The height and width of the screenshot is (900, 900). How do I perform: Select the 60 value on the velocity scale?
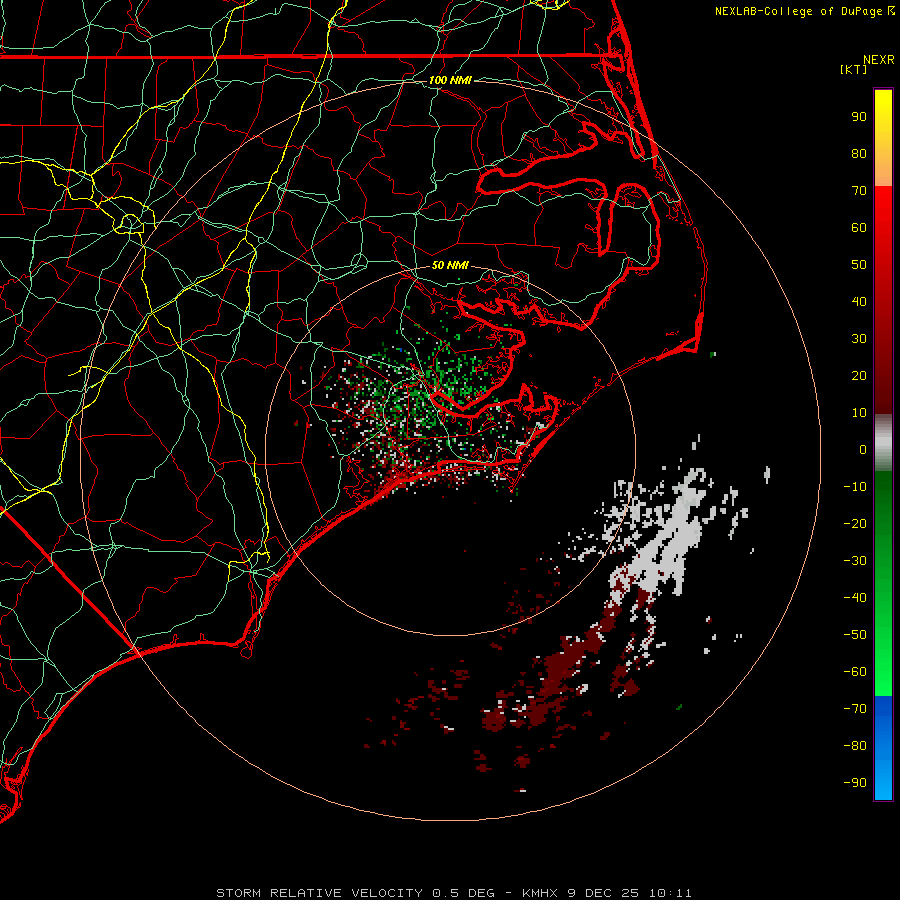[859, 227]
